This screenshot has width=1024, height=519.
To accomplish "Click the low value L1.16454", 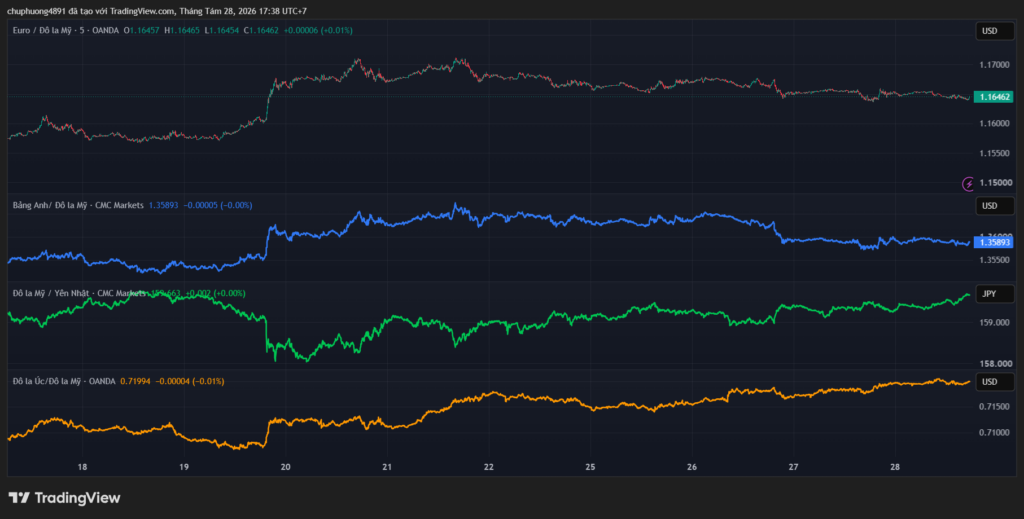I will tap(222, 31).
